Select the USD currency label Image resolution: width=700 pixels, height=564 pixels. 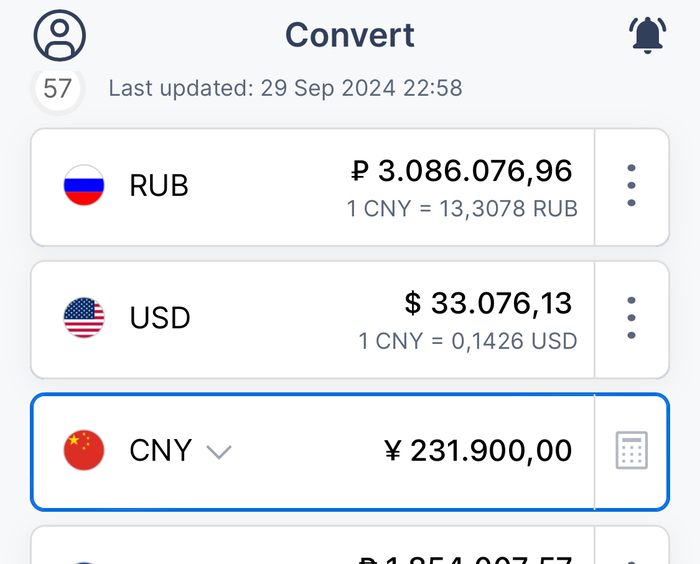point(160,318)
